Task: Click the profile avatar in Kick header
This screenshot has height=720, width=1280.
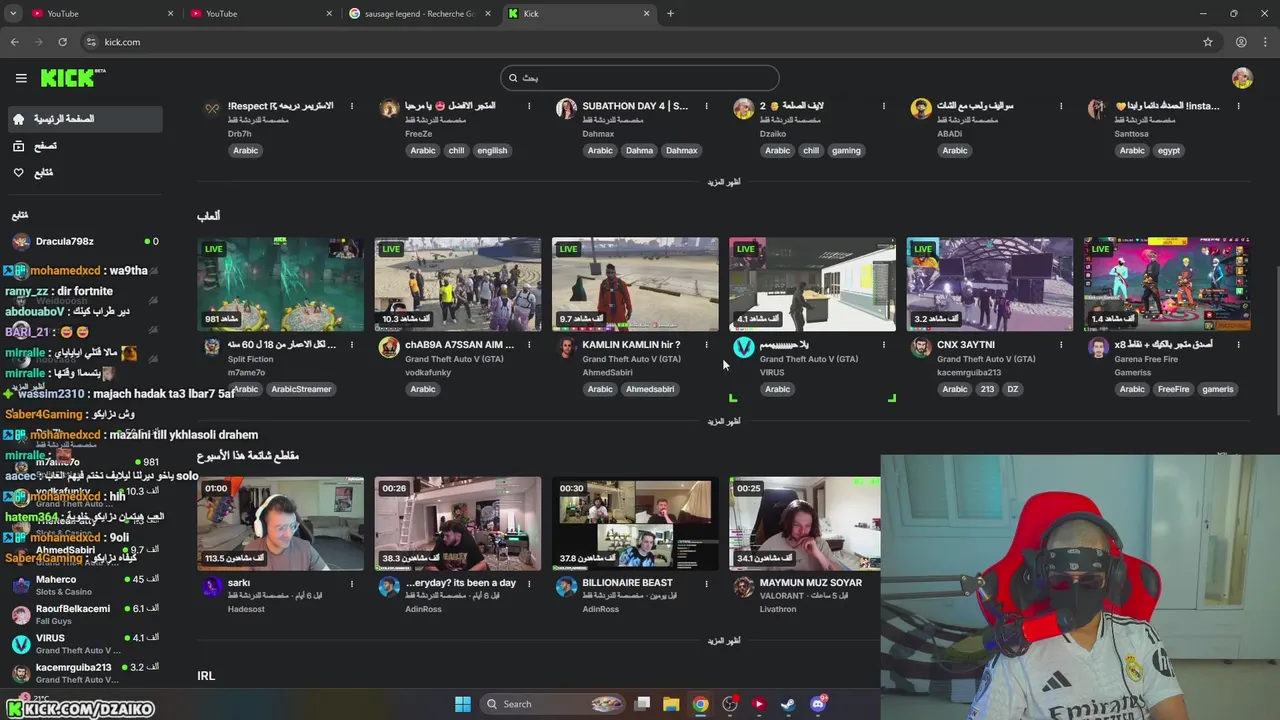Action: pos(1242,78)
